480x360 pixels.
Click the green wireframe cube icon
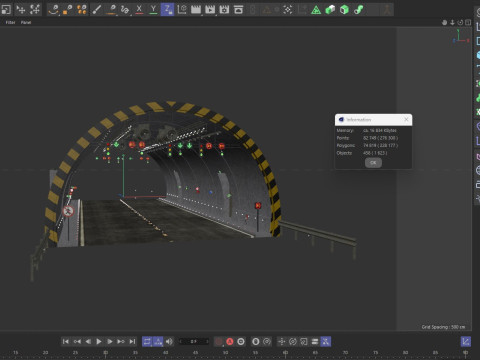(x=344, y=9)
